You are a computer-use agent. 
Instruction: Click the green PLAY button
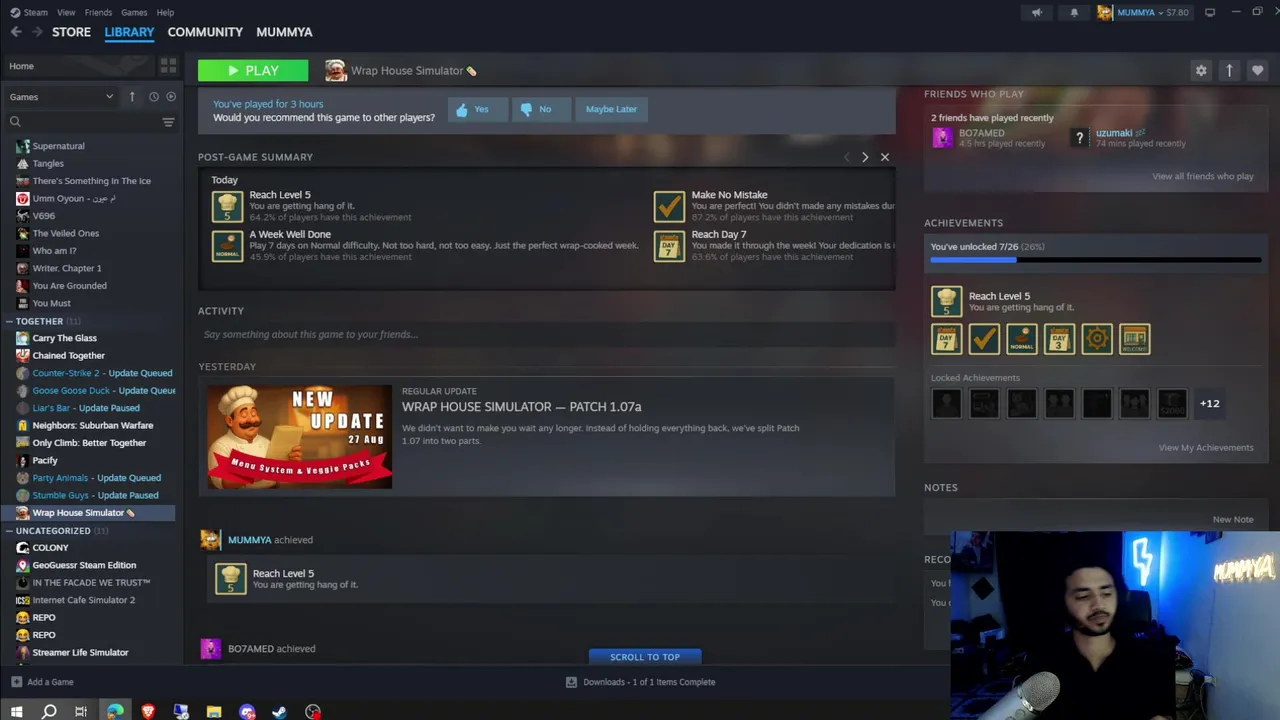point(253,70)
